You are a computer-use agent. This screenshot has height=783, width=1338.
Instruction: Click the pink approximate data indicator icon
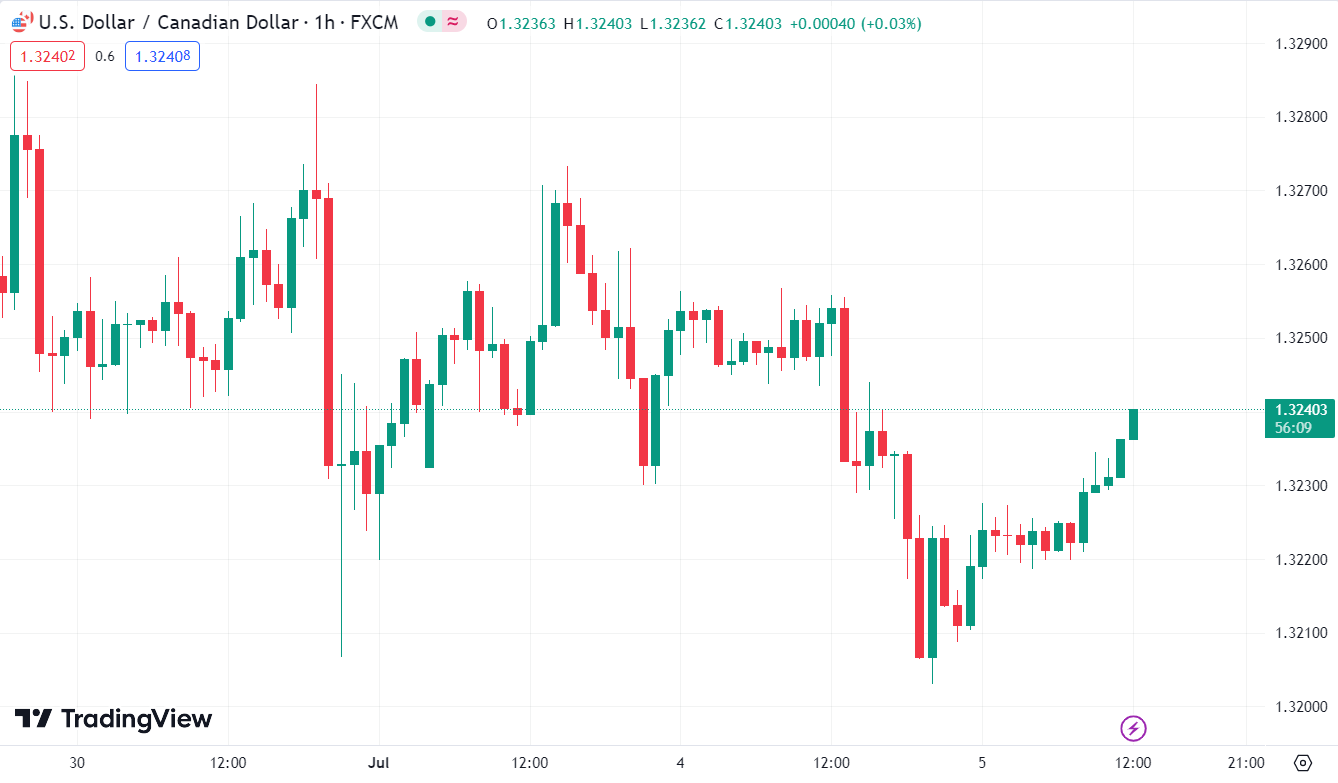(453, 22)
